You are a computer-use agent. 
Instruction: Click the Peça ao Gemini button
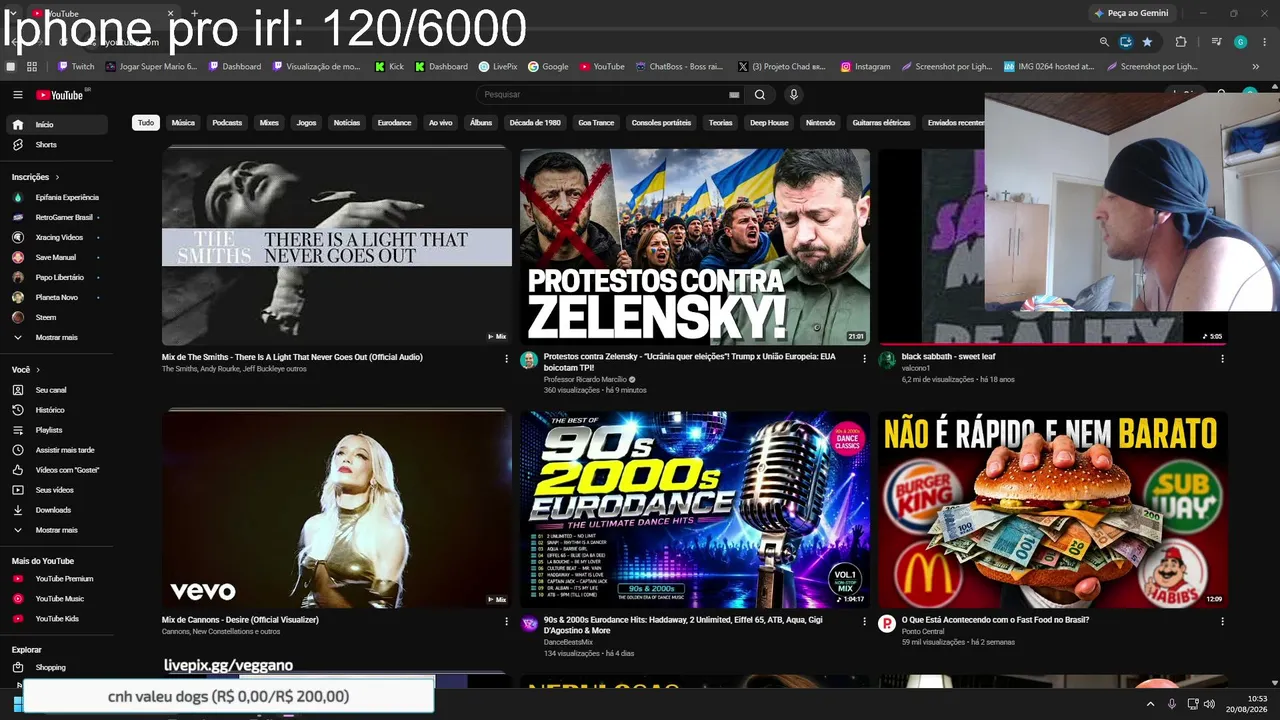point(1131,13)
